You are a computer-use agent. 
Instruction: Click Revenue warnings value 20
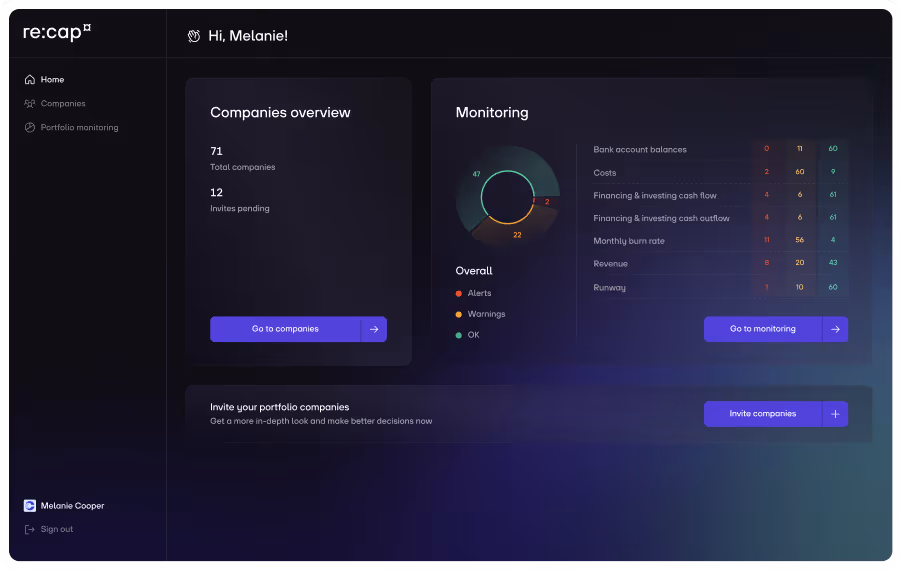[x=800, y=263]
